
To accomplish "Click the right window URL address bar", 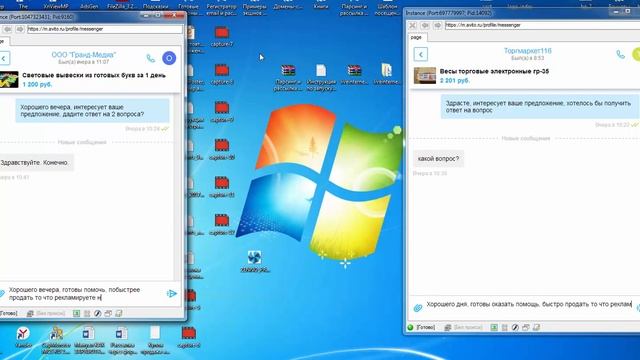I will 542,25.
